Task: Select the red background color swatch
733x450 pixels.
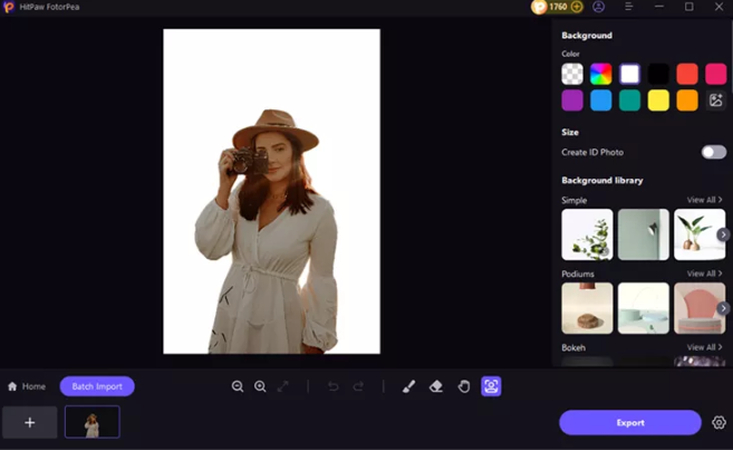Action: tap(687, 74)
